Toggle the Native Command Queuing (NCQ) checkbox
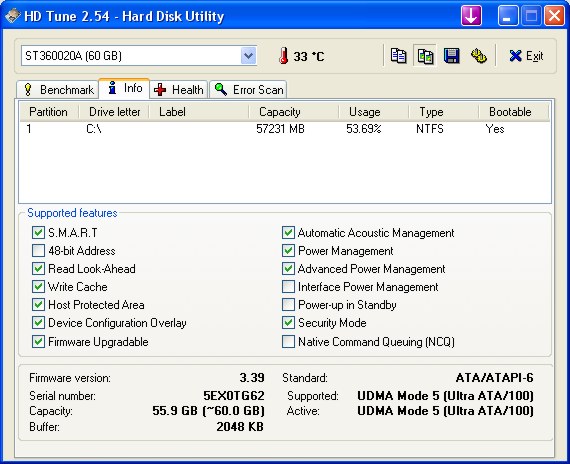 coord(288,341)
